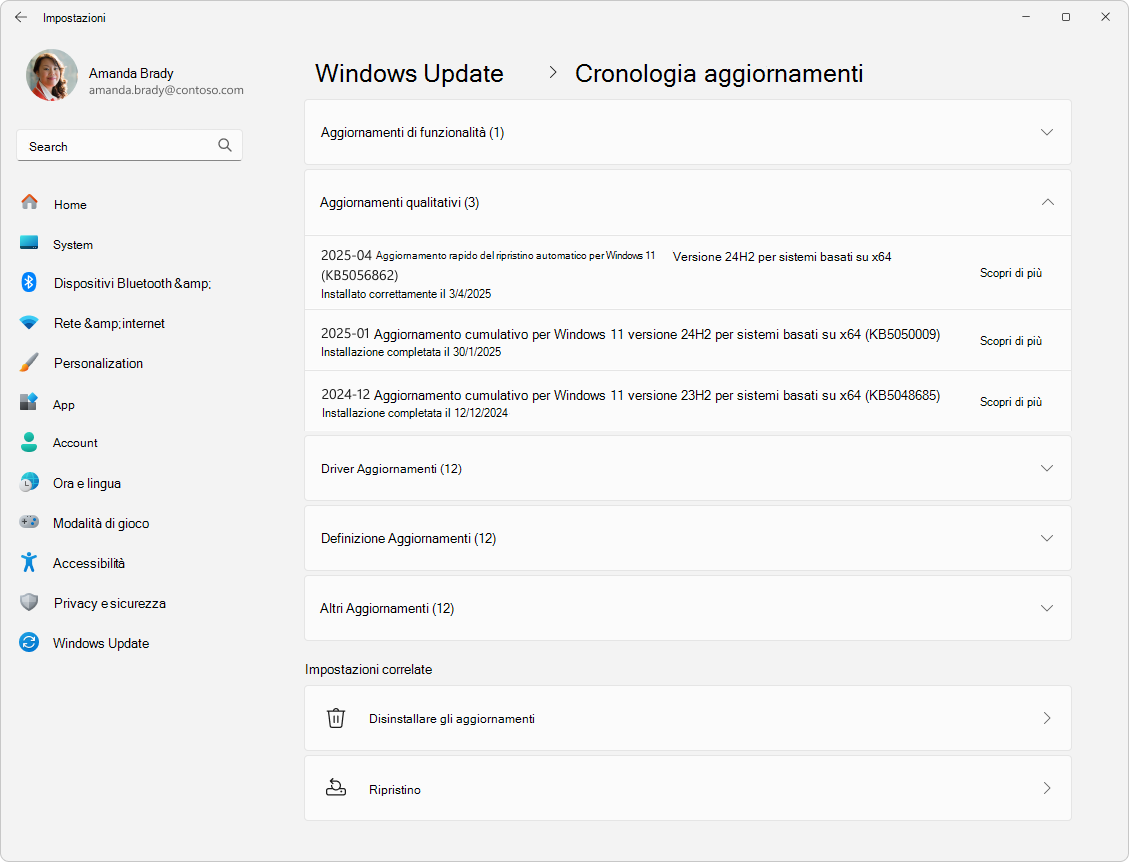This screenshot has height=862, width=1129.
Task: Select App in the sidebar
Action: click(63, 405)
